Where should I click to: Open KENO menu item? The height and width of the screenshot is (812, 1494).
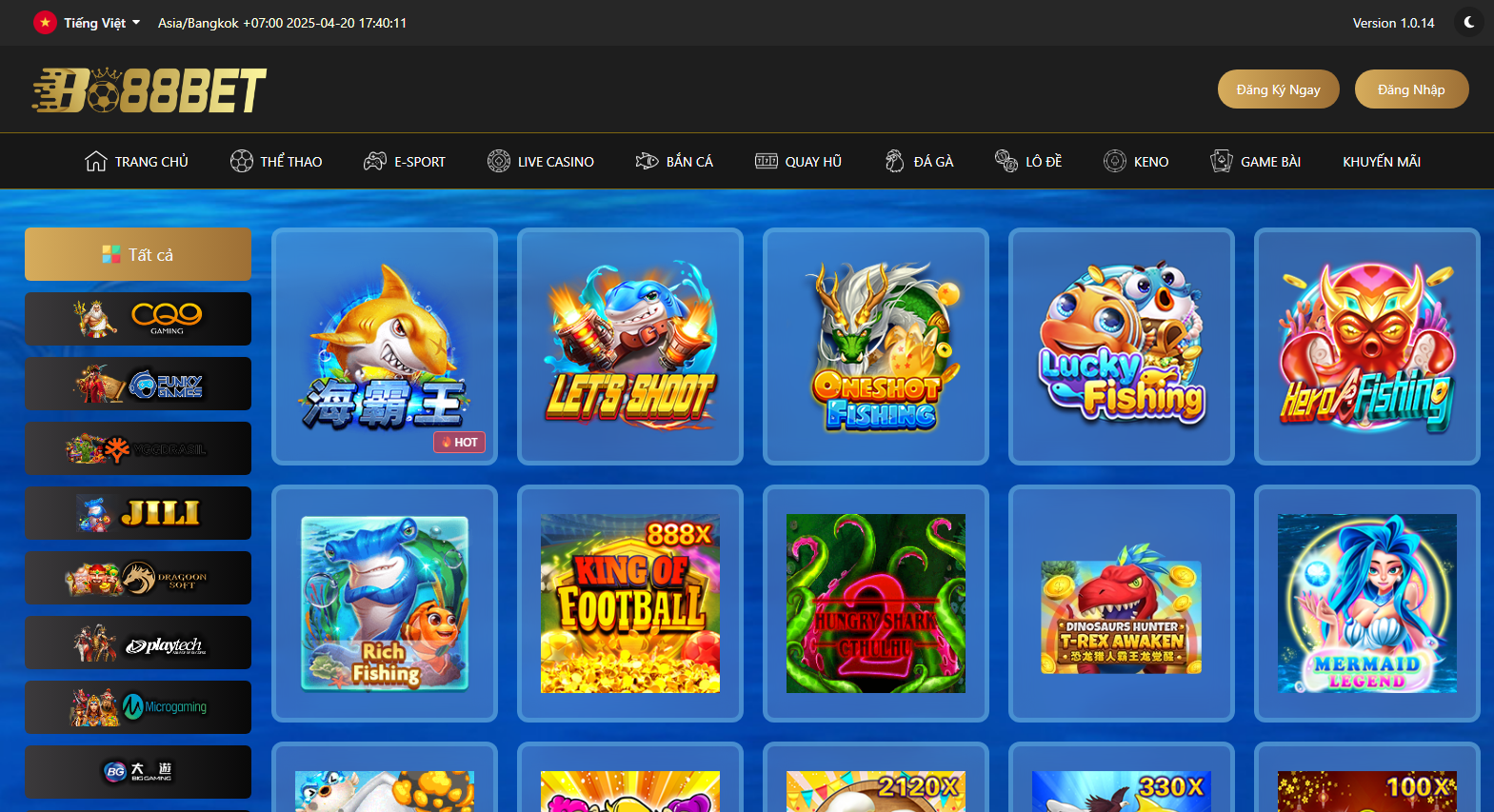1136,162
